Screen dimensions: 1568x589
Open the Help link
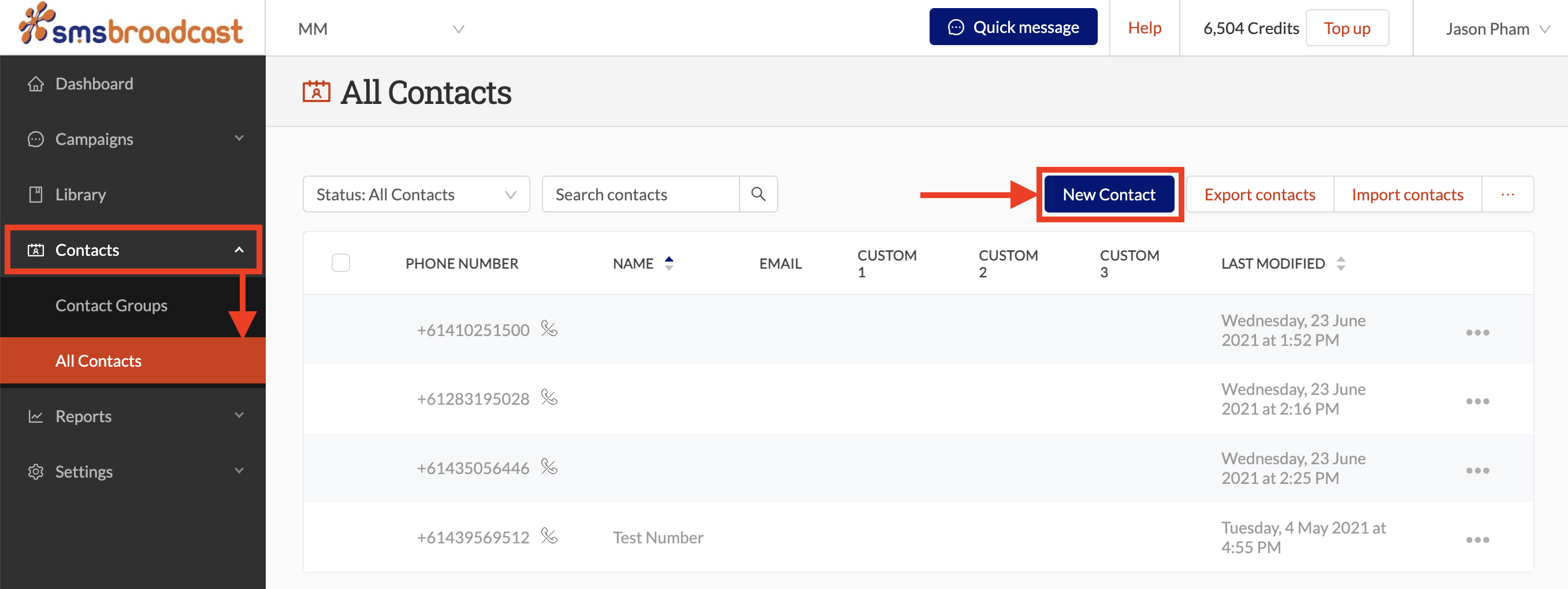pos(1145,28)
